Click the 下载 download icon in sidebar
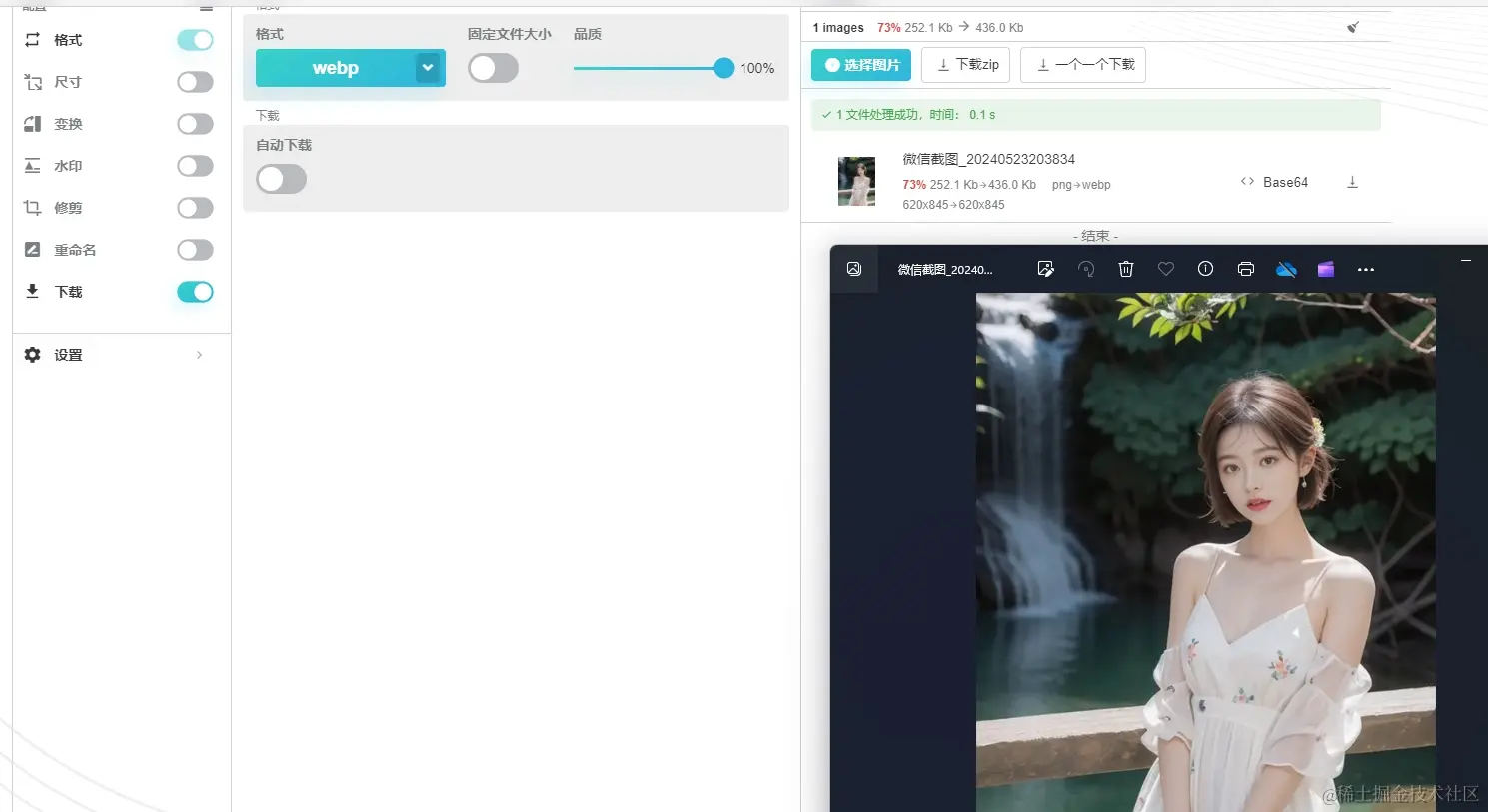 click(32, 291)
